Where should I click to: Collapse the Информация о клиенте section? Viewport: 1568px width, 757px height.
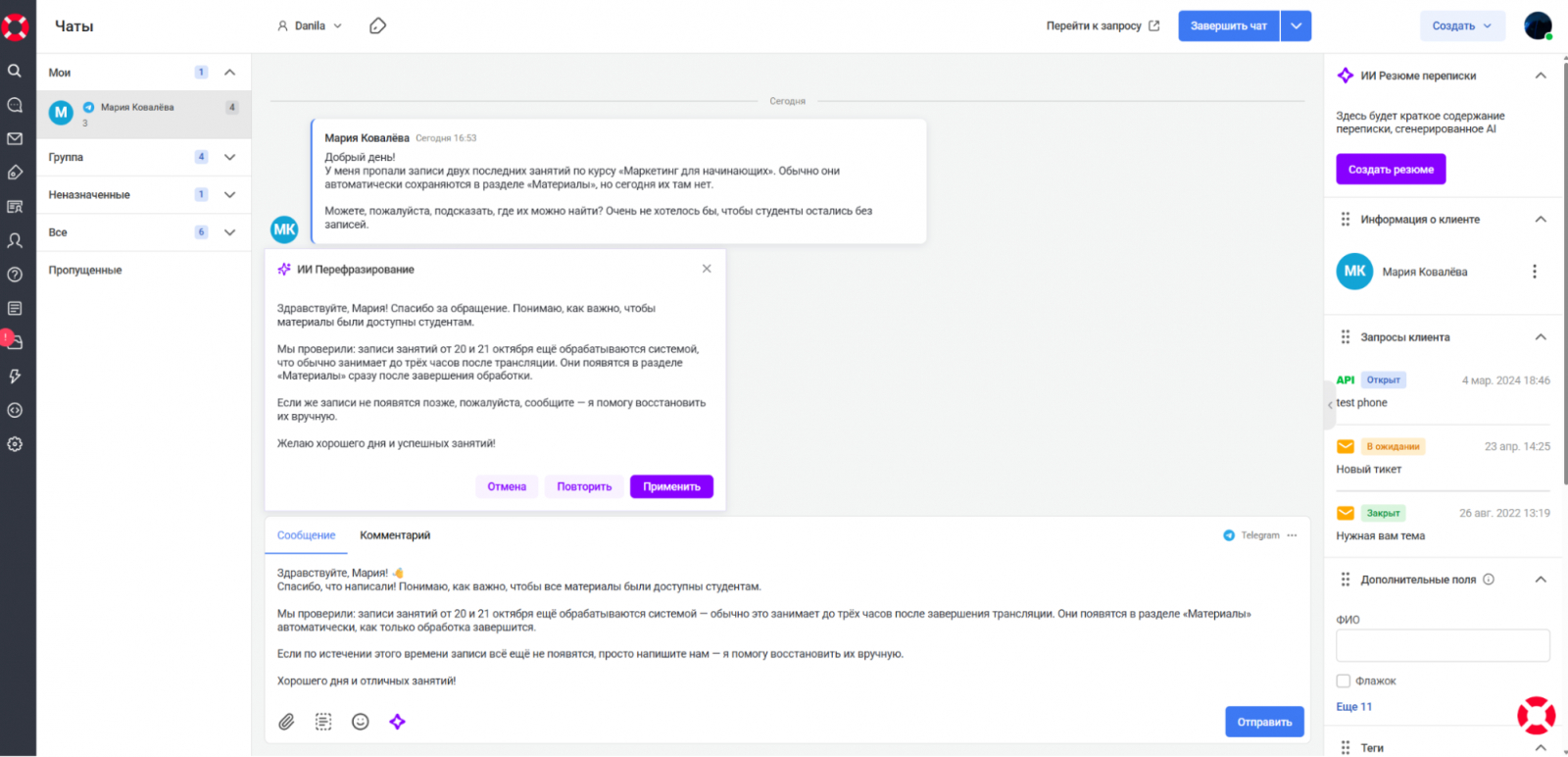coord(1541,220)
